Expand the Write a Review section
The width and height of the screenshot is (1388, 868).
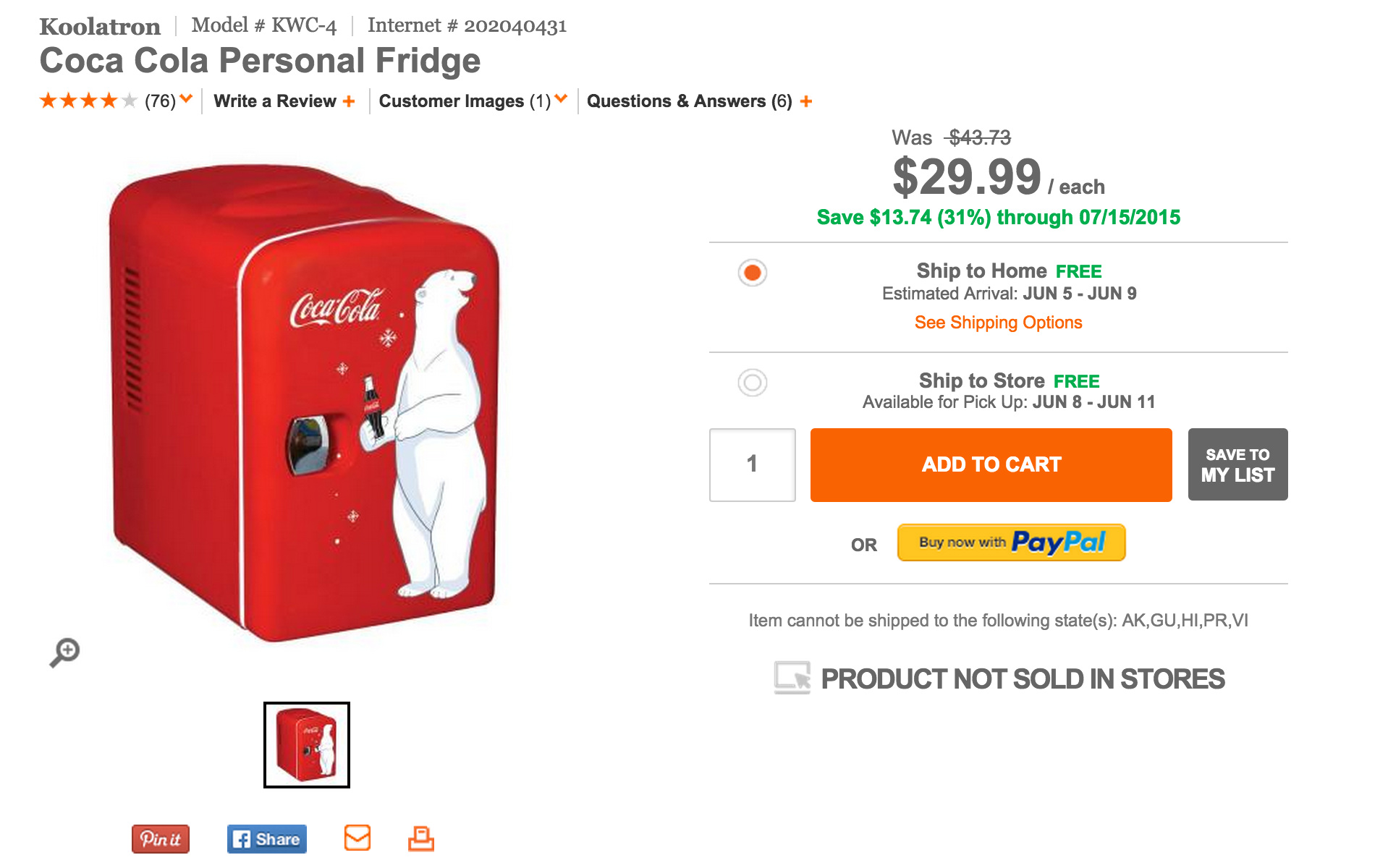[x=350, y=101]
